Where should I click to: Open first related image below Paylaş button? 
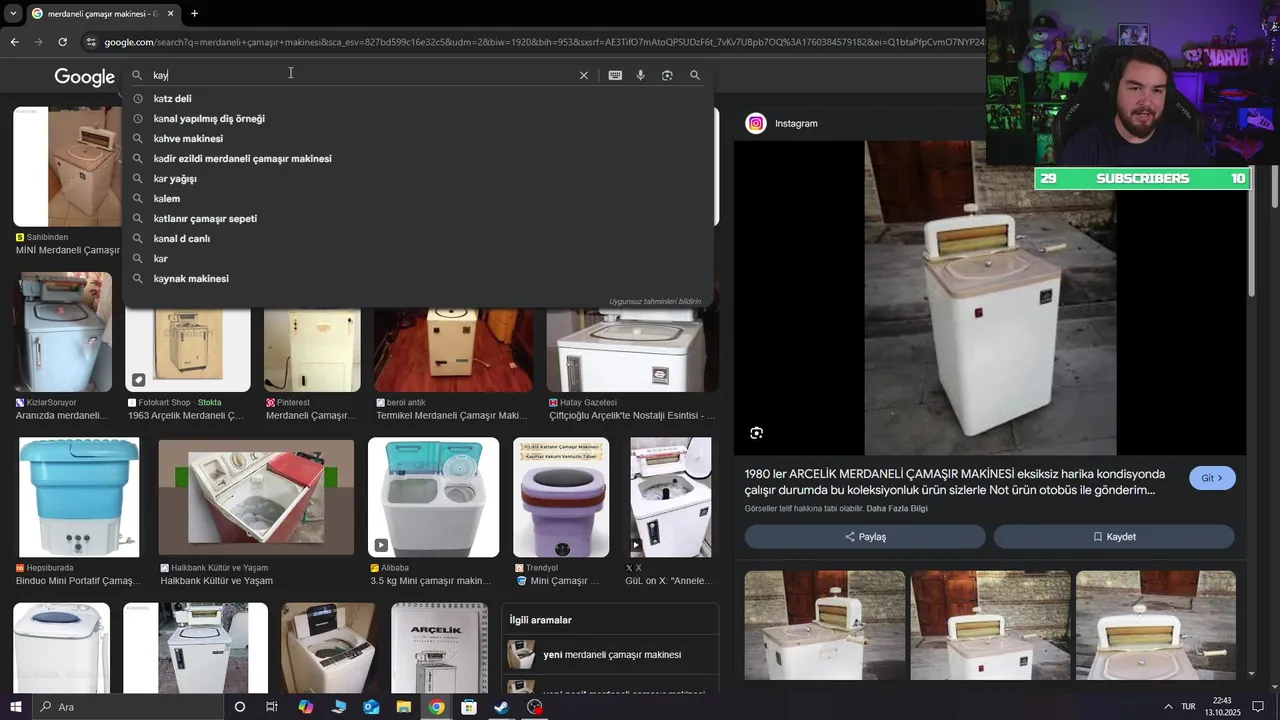pos(825,626)
